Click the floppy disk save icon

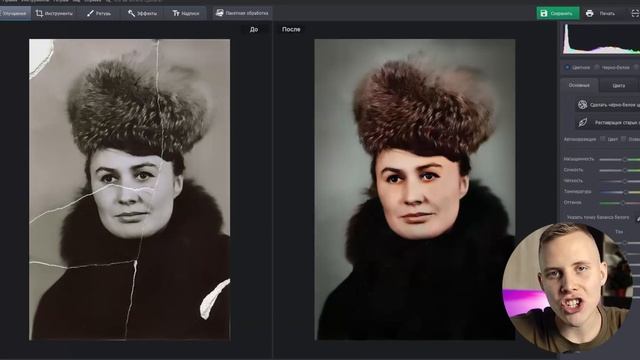click(x=544, y=13)
